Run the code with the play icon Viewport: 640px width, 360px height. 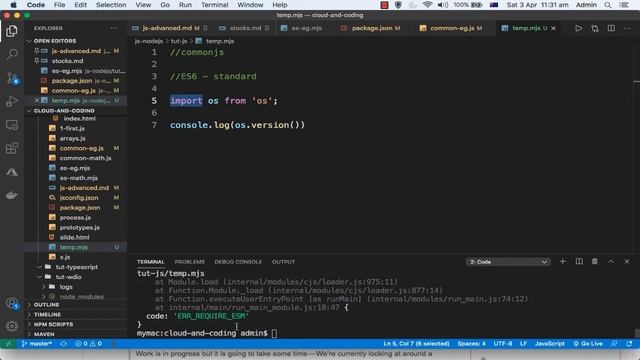[578, 28]
